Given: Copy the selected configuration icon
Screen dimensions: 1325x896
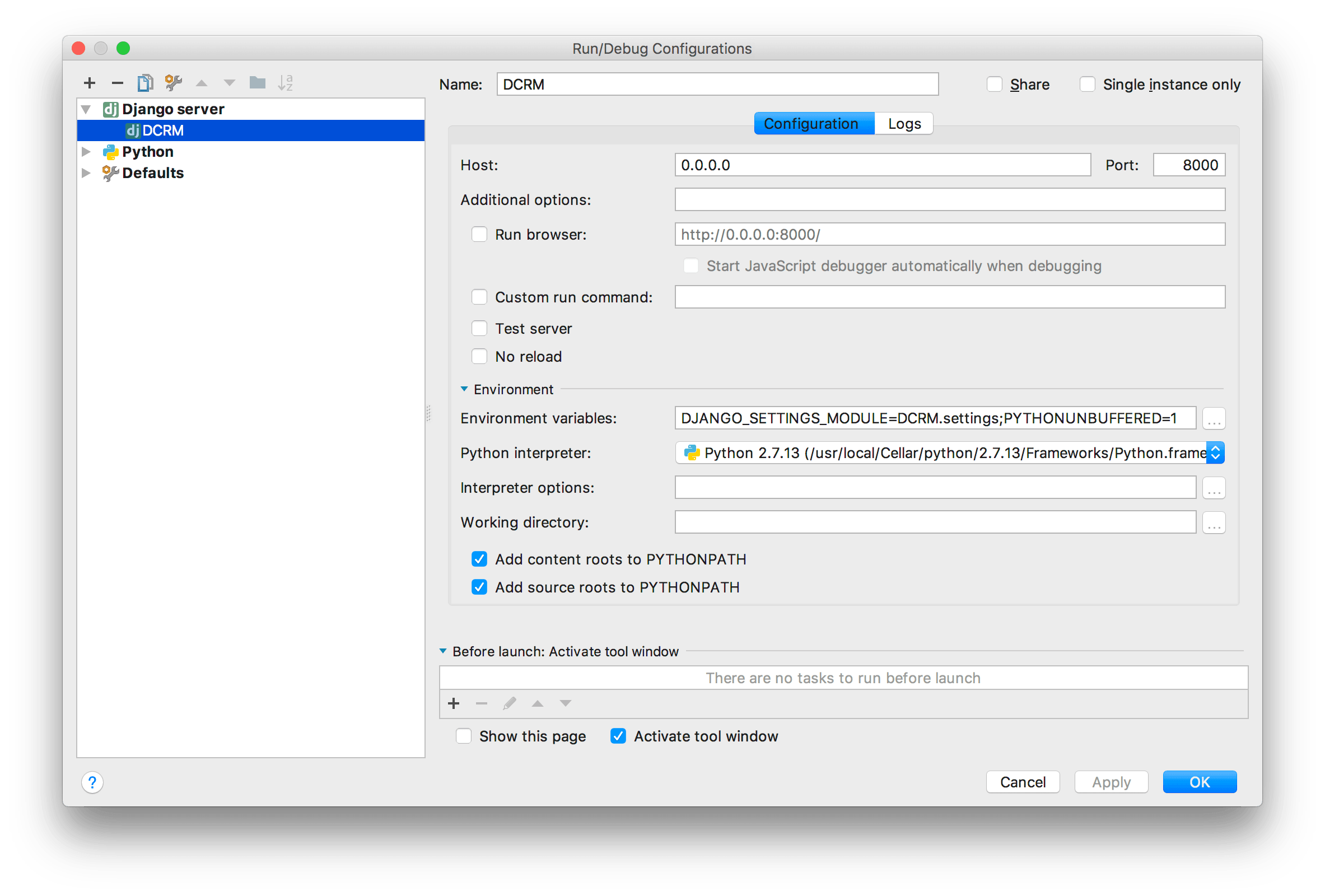Looking at the screenshot, I should pyautogui.click(x=146, y=83).
